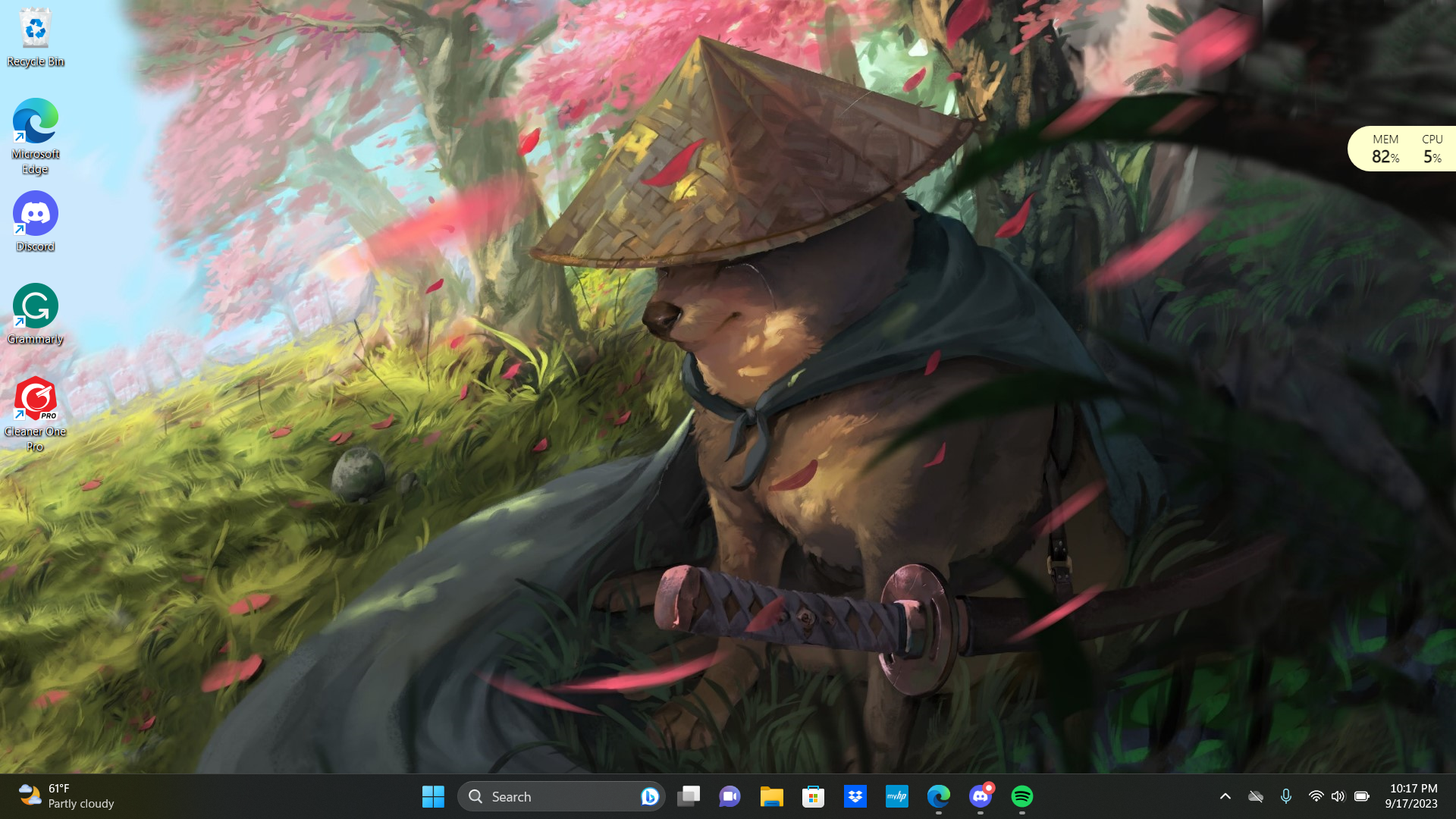The image size is (1456, 819).
Task: Open the volume speaker tray icon
Action: pos(1338,796)
